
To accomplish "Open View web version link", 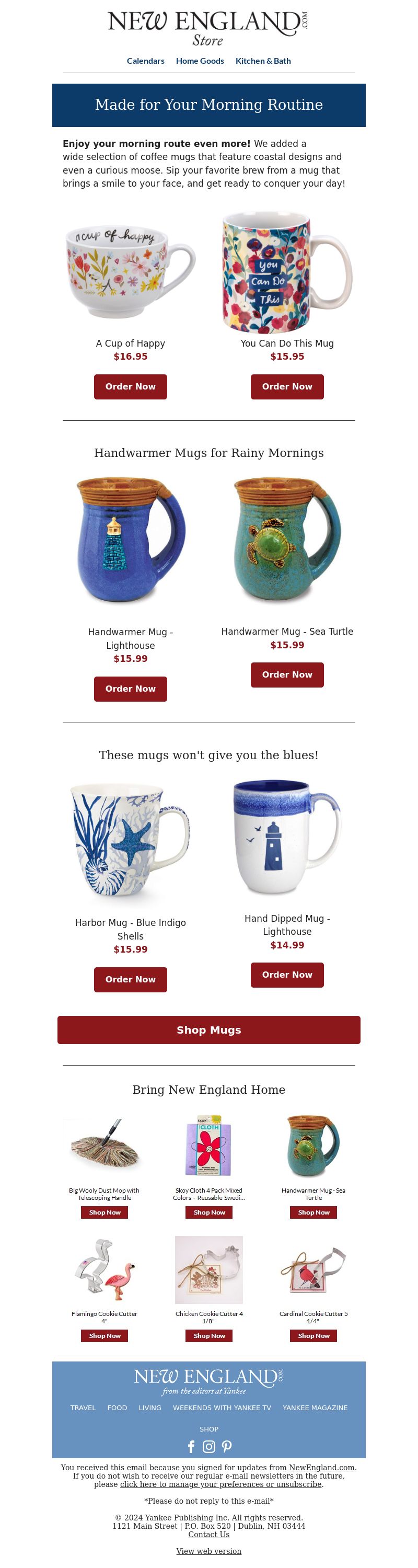I will 208,1551.
